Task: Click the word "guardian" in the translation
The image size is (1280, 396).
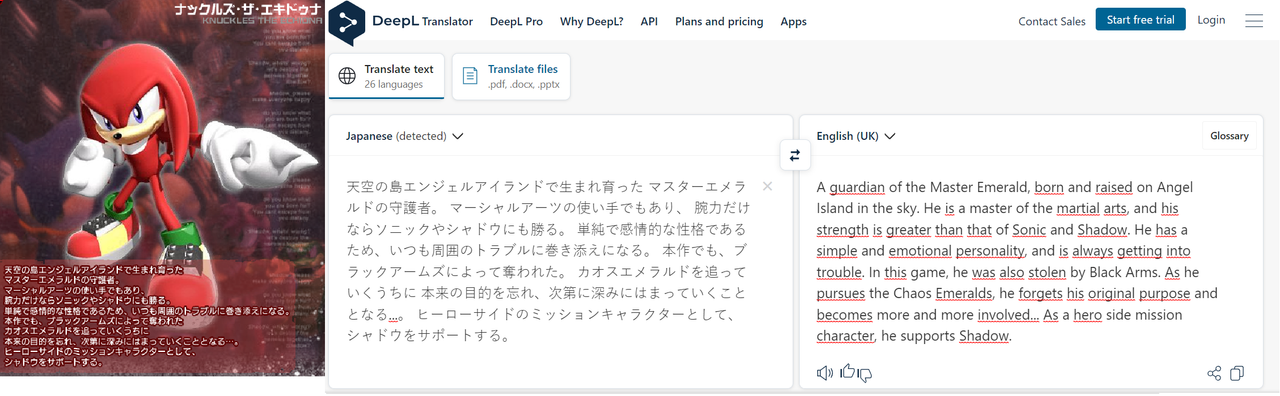Action: [856, 187]
